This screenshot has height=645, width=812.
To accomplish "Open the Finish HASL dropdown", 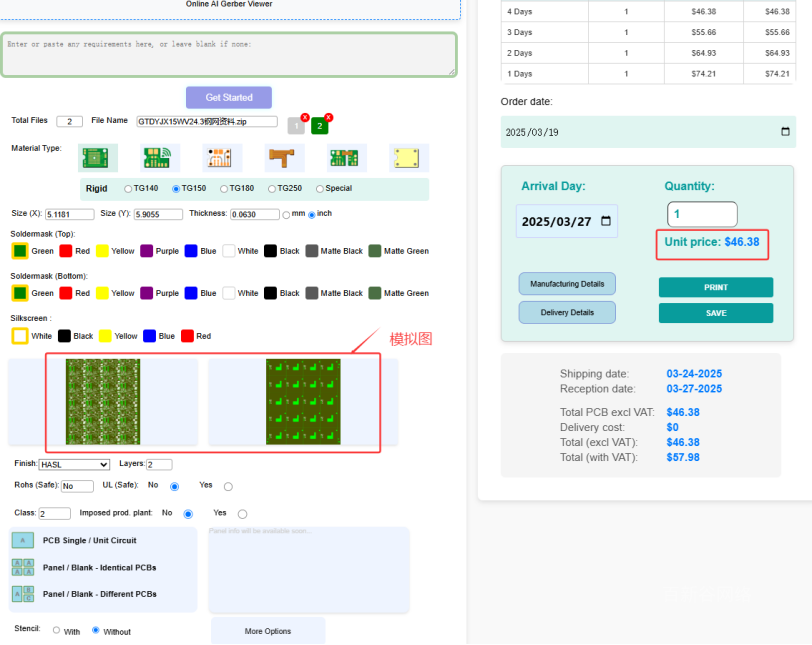I will click(x=74, y=464).
